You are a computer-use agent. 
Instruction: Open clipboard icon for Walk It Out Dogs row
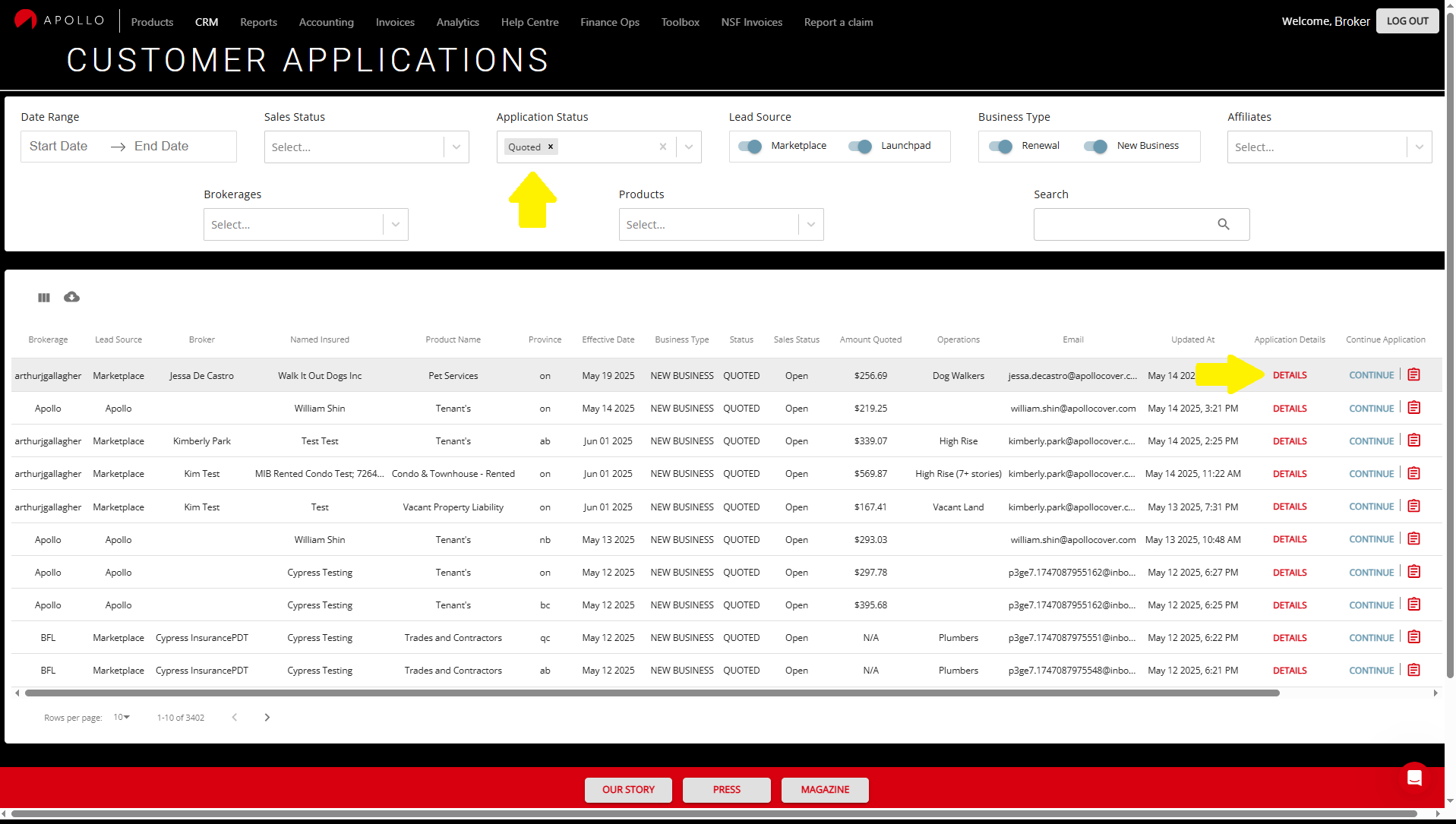(x=1413, y=375)
